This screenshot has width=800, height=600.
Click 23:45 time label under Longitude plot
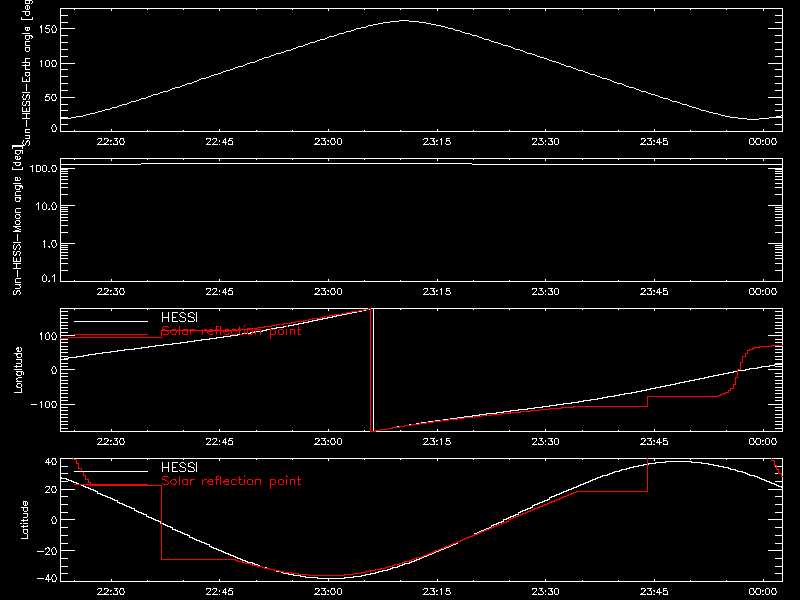(654, 442)
